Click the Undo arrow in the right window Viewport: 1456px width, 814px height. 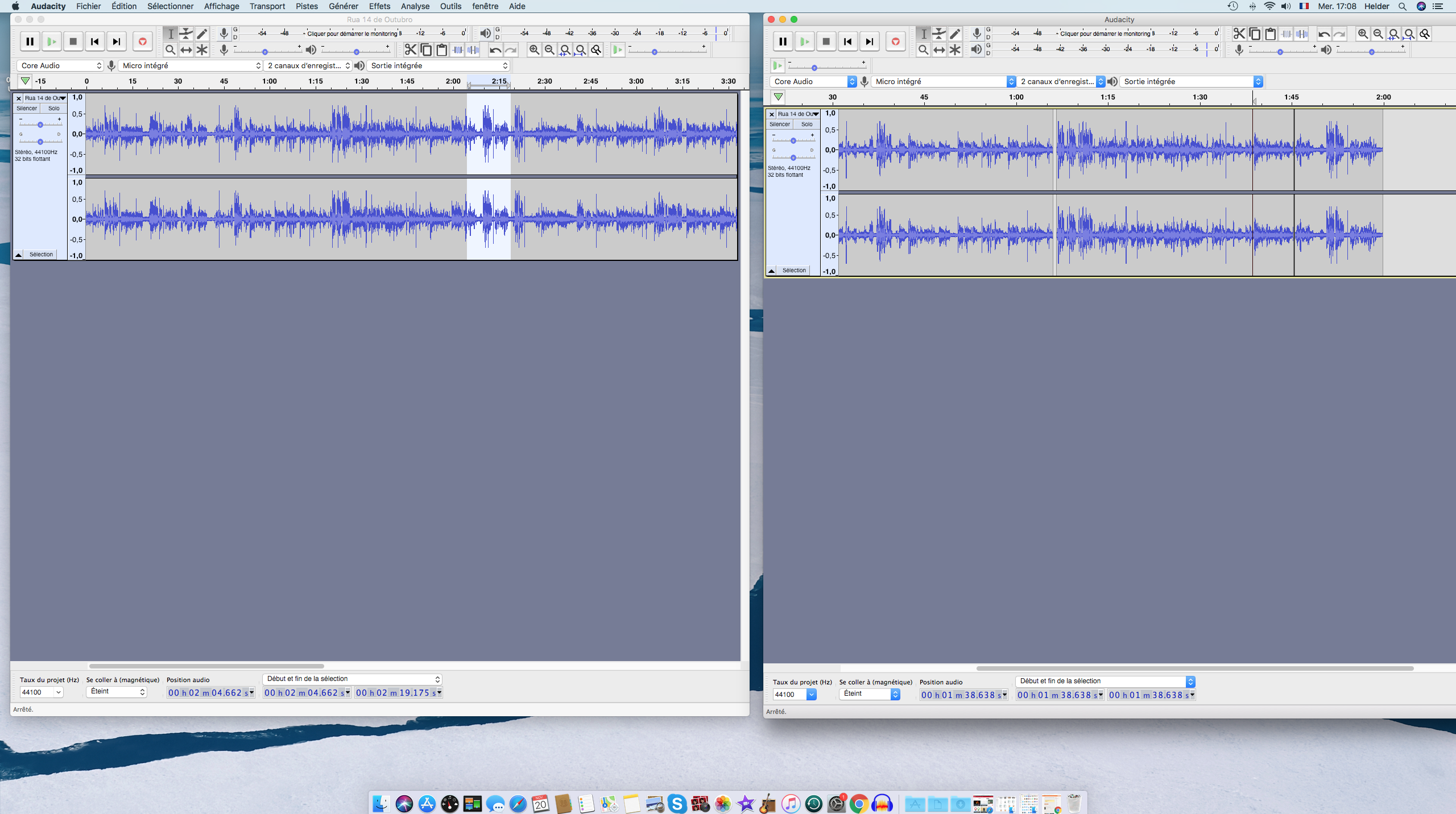(1324, 34)
